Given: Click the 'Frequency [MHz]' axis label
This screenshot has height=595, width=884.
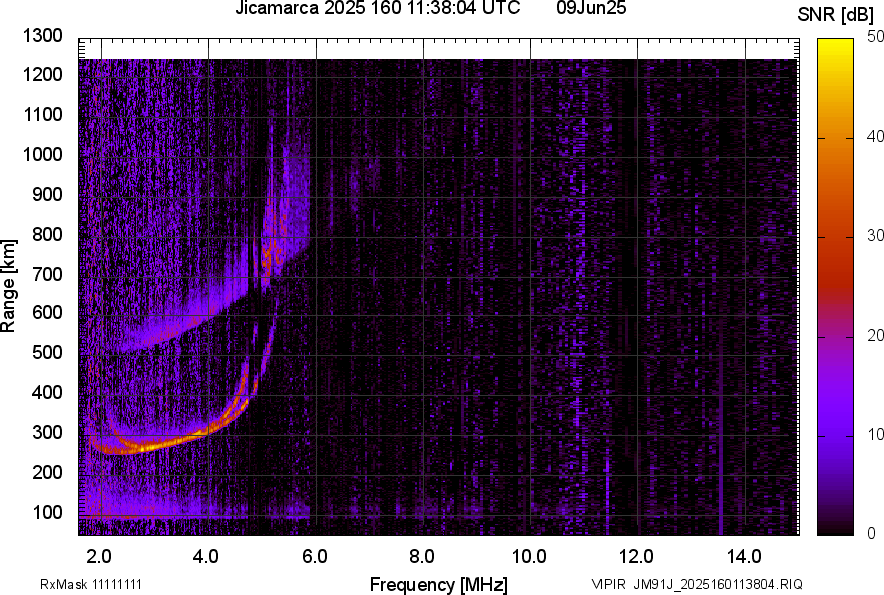Looking at the screenshot, I should pos(439,584).
